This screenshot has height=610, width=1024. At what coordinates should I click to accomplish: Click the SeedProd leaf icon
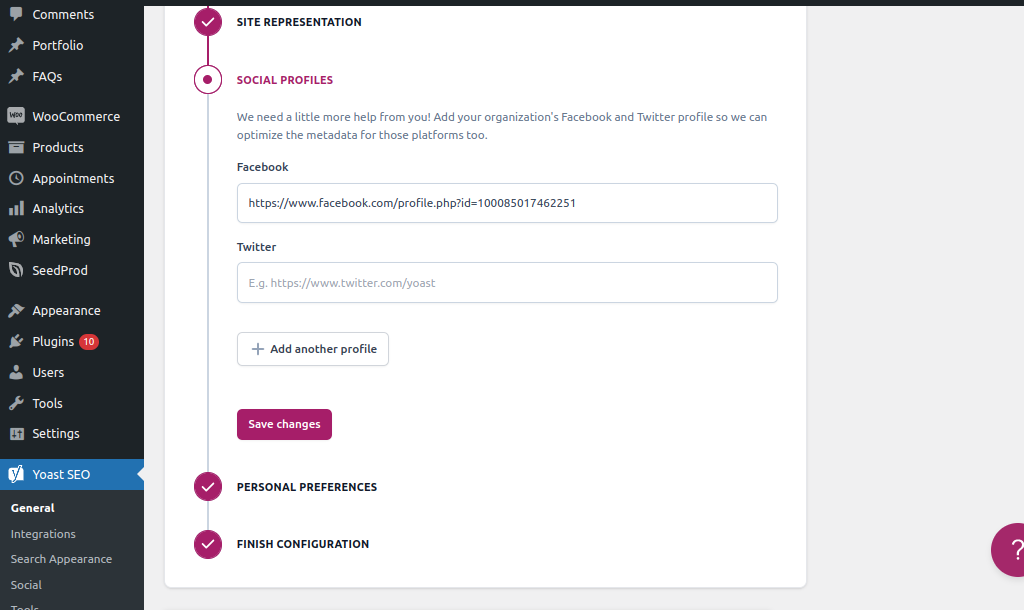16,271
